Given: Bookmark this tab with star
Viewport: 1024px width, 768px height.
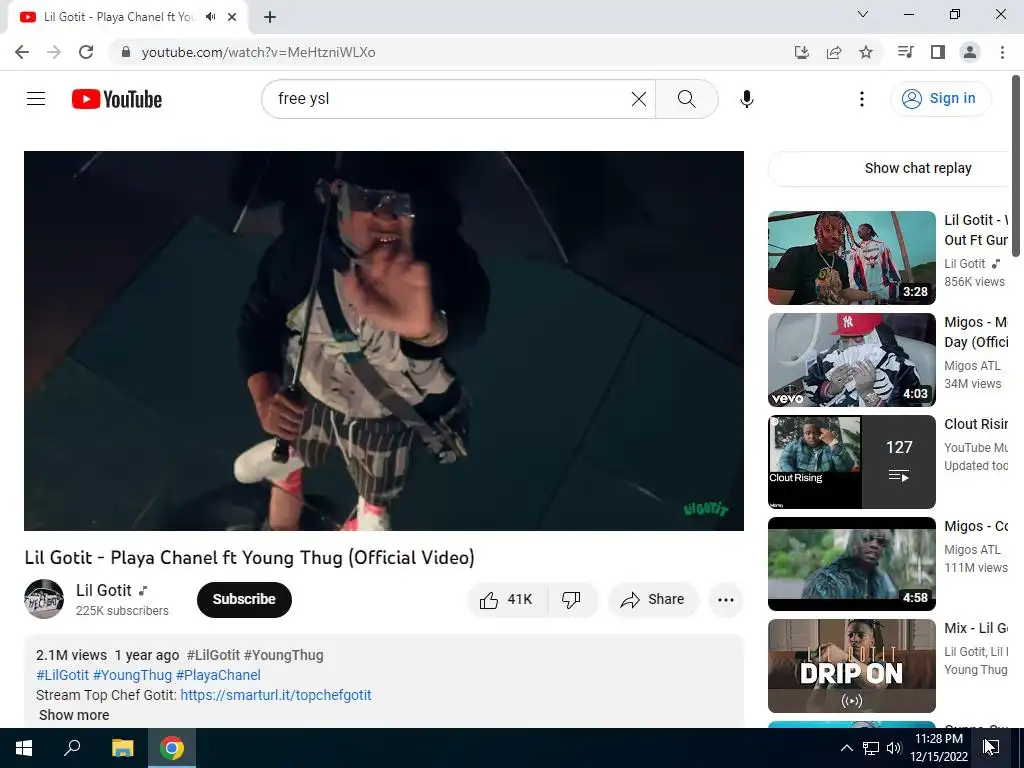Looking at the screenshot, I should 866,52.
